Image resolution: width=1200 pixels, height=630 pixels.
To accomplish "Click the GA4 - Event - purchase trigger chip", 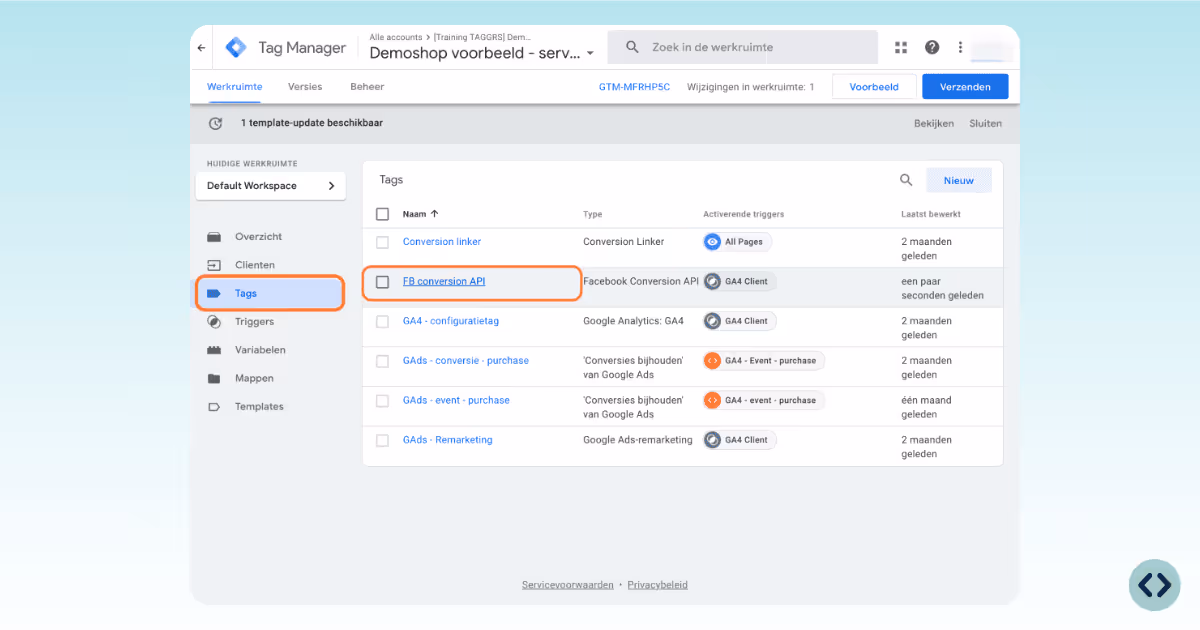I will click(764, 360).
